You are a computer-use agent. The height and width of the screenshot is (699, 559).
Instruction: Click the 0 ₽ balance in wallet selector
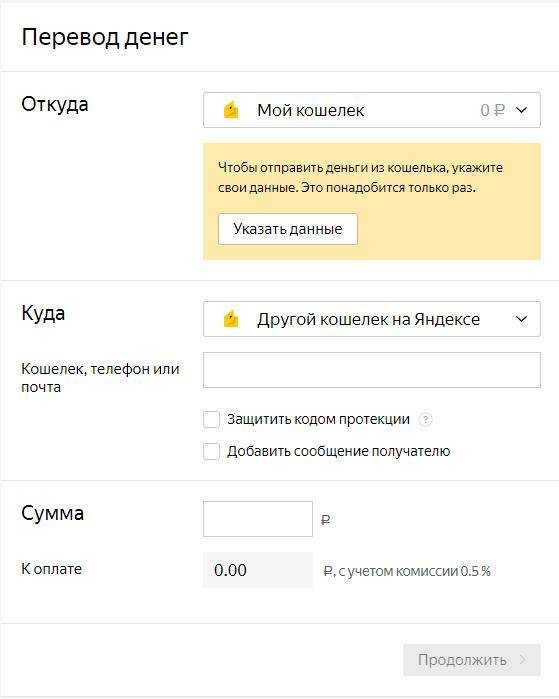click(492, 110)
